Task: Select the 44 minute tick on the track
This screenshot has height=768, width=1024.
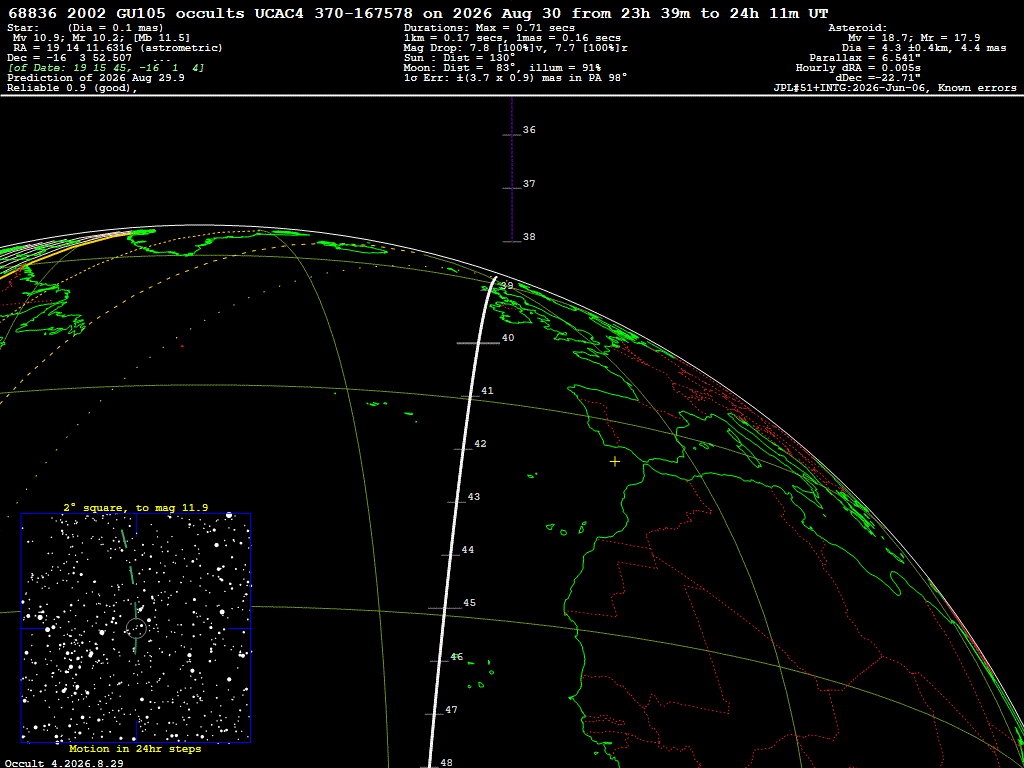Action: 468,550
